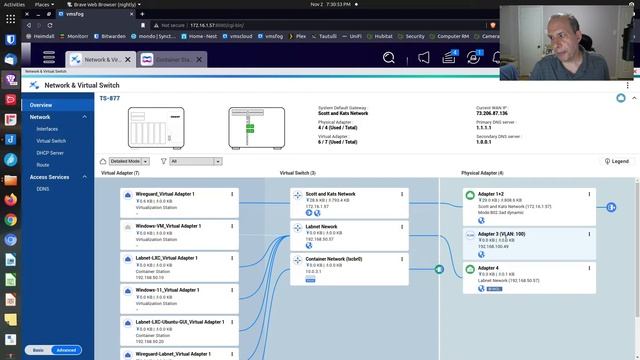640x360 pixels.
Task: Collapse the Network section in sidebar
Action: coord(84,117)
